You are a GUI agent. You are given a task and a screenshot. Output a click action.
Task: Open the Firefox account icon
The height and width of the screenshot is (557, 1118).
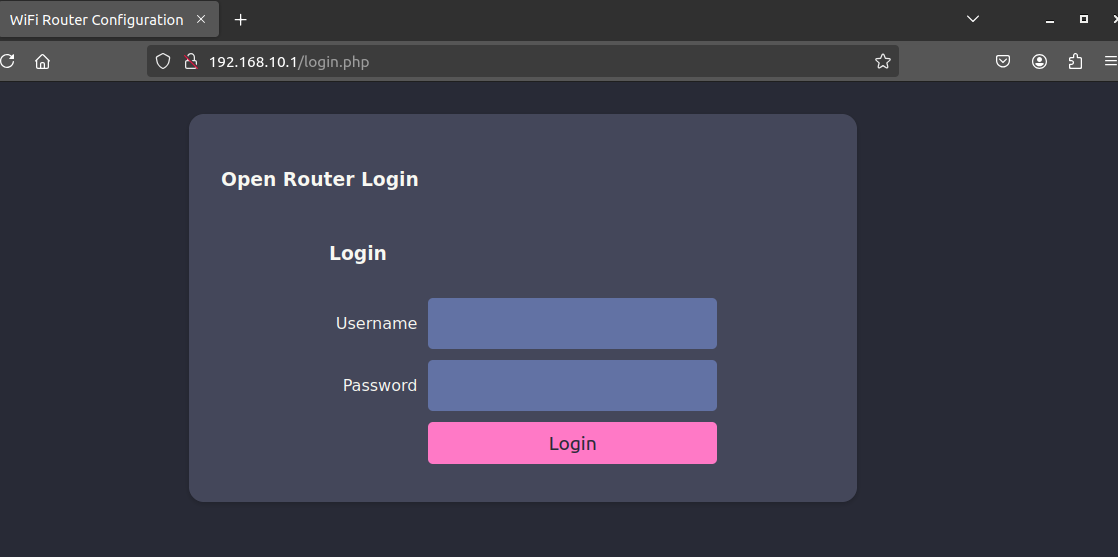click(1039, 62)
